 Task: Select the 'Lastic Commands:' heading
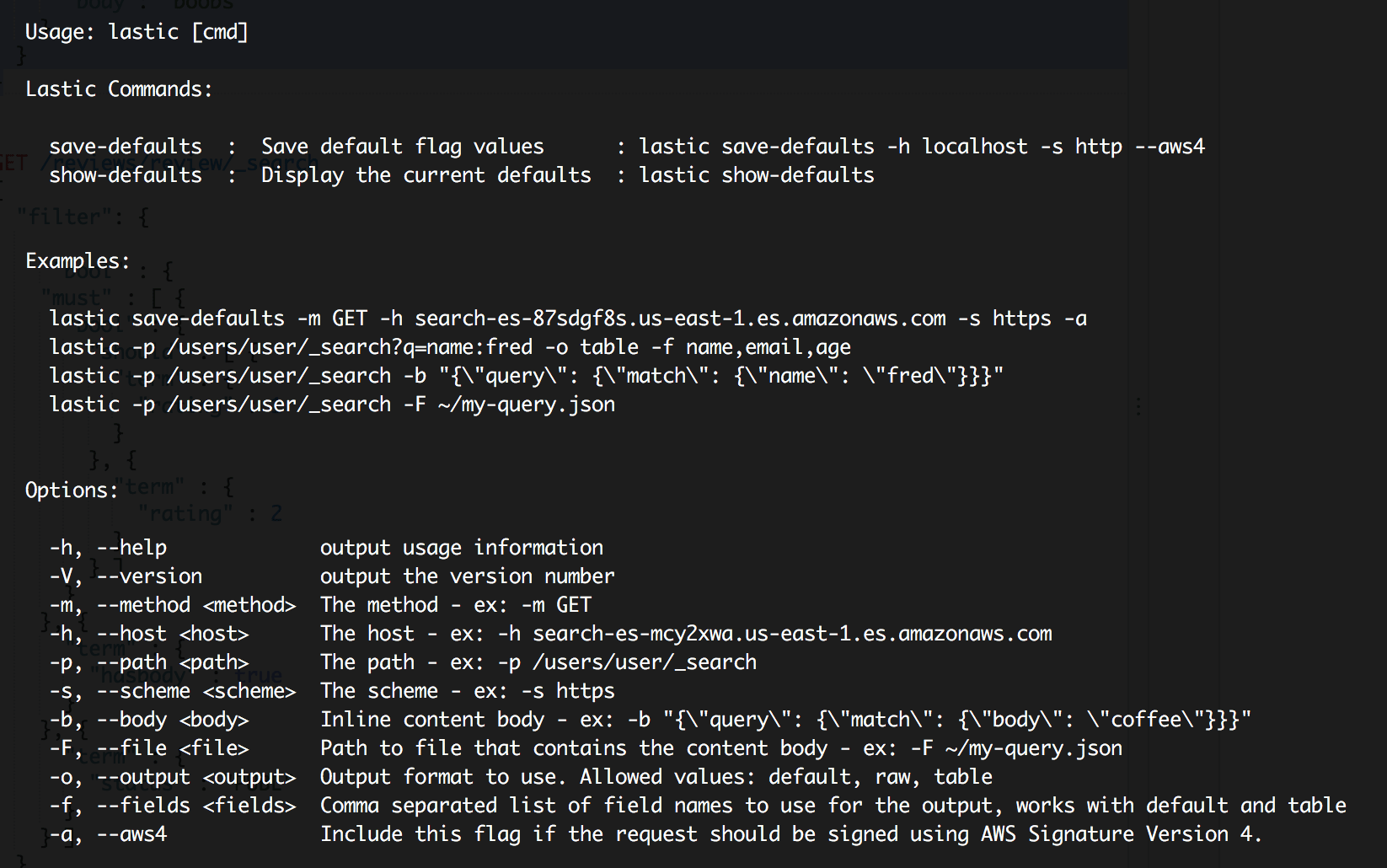[x=119, y=89]
